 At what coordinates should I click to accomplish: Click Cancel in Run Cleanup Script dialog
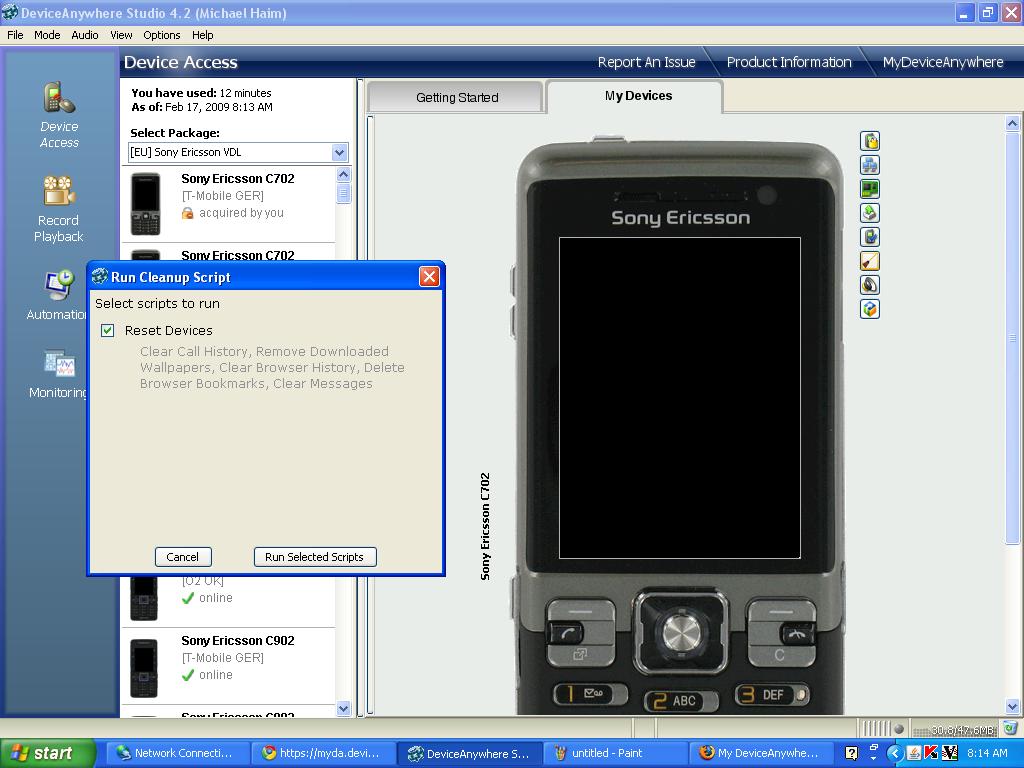pyautogui.click(x=183, y=557)
